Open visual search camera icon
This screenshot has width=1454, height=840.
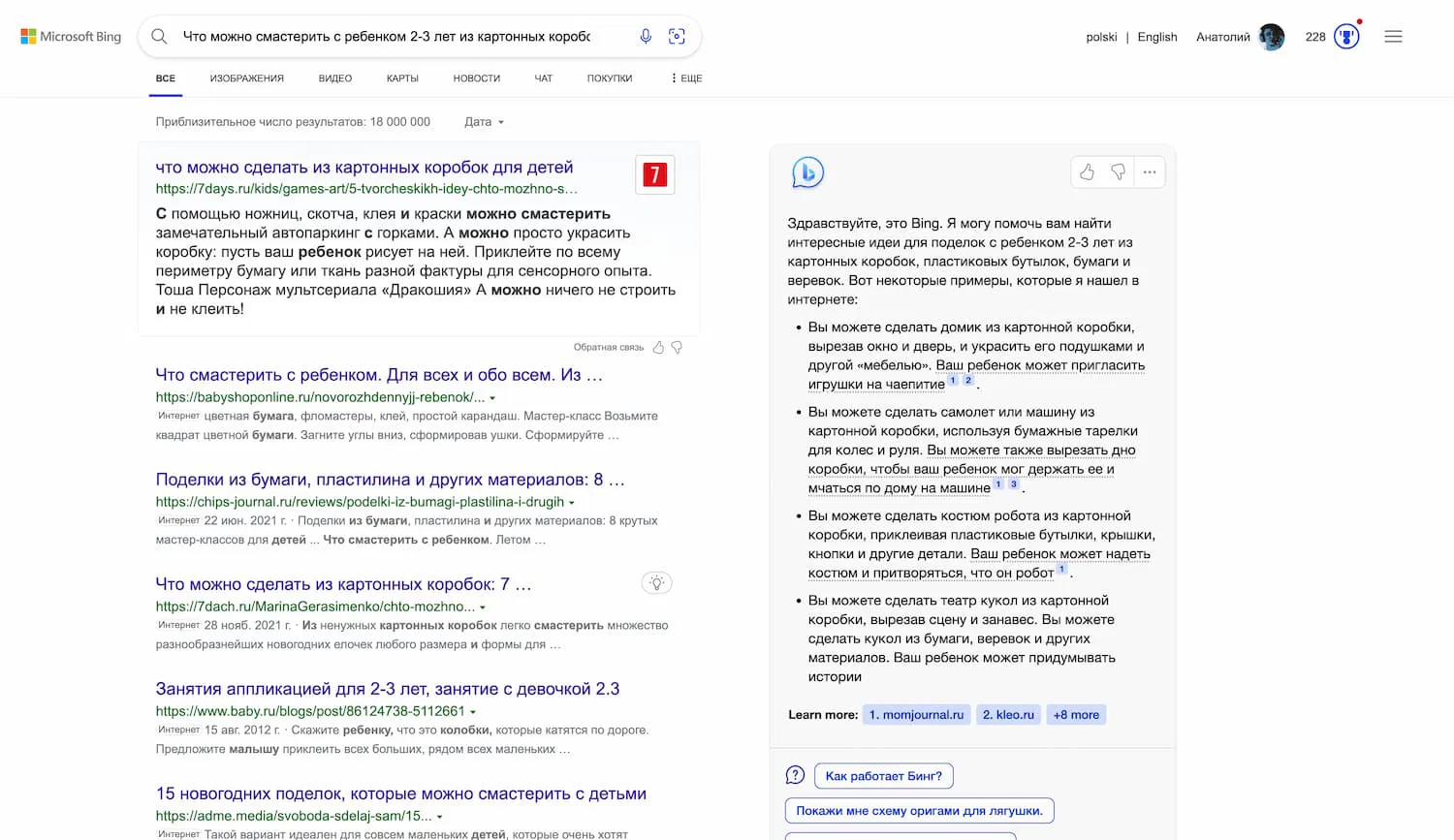[677, 37]
